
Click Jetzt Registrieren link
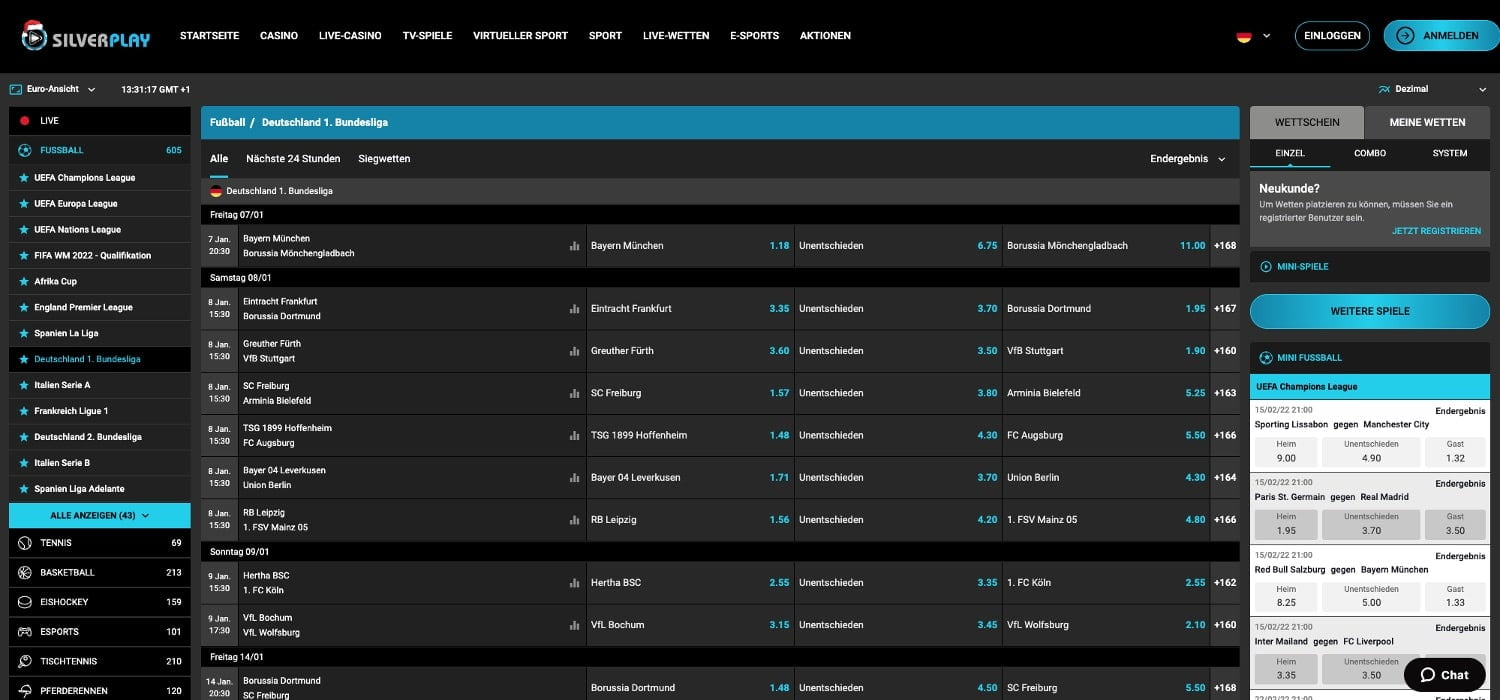point(1436,231)
